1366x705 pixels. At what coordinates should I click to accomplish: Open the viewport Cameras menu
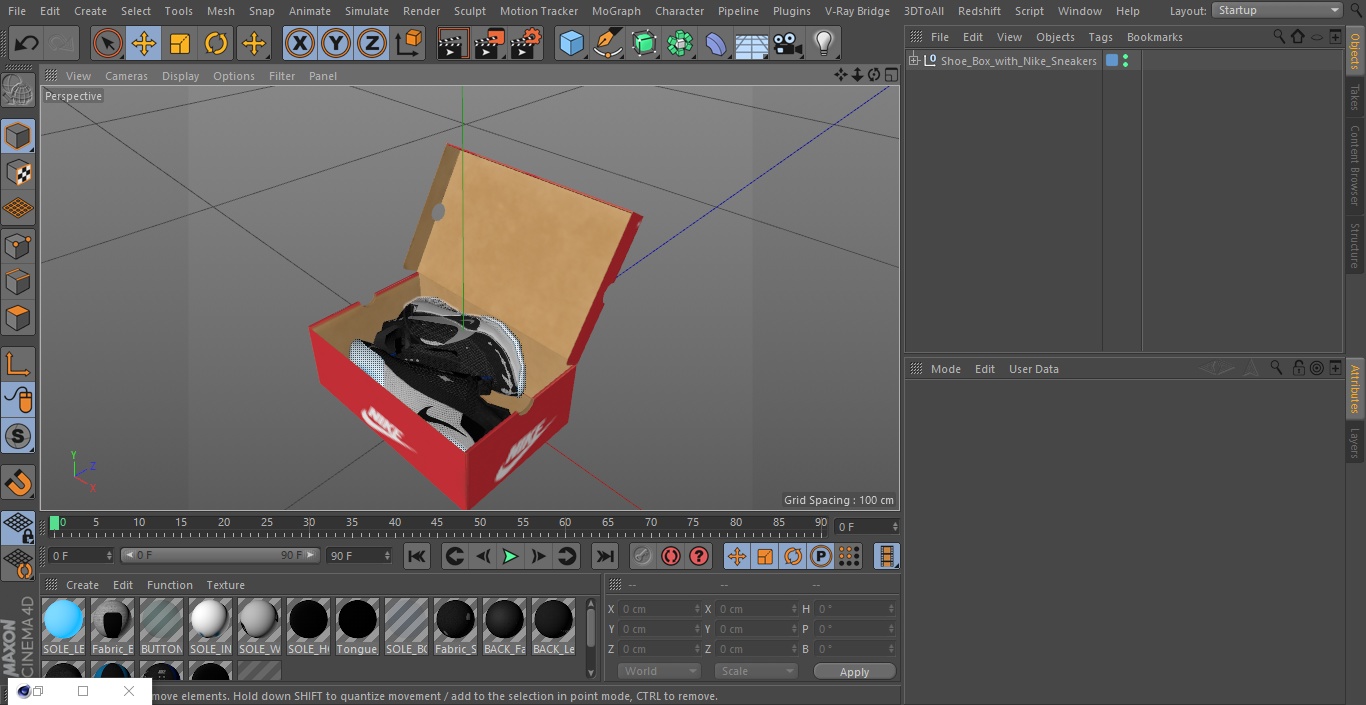pos(126,76)
